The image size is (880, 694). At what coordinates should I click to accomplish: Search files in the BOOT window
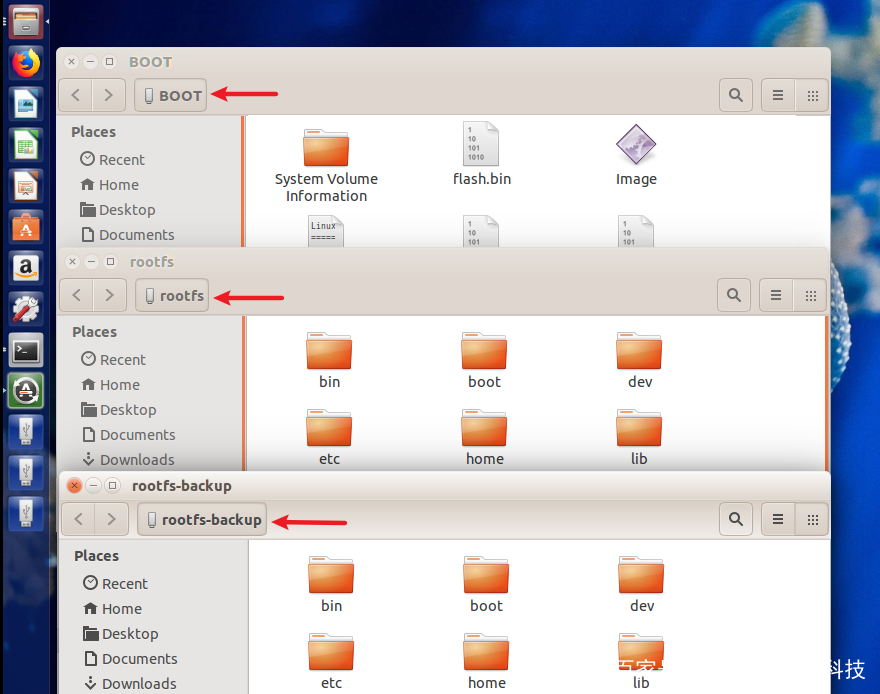click(736, 95)
